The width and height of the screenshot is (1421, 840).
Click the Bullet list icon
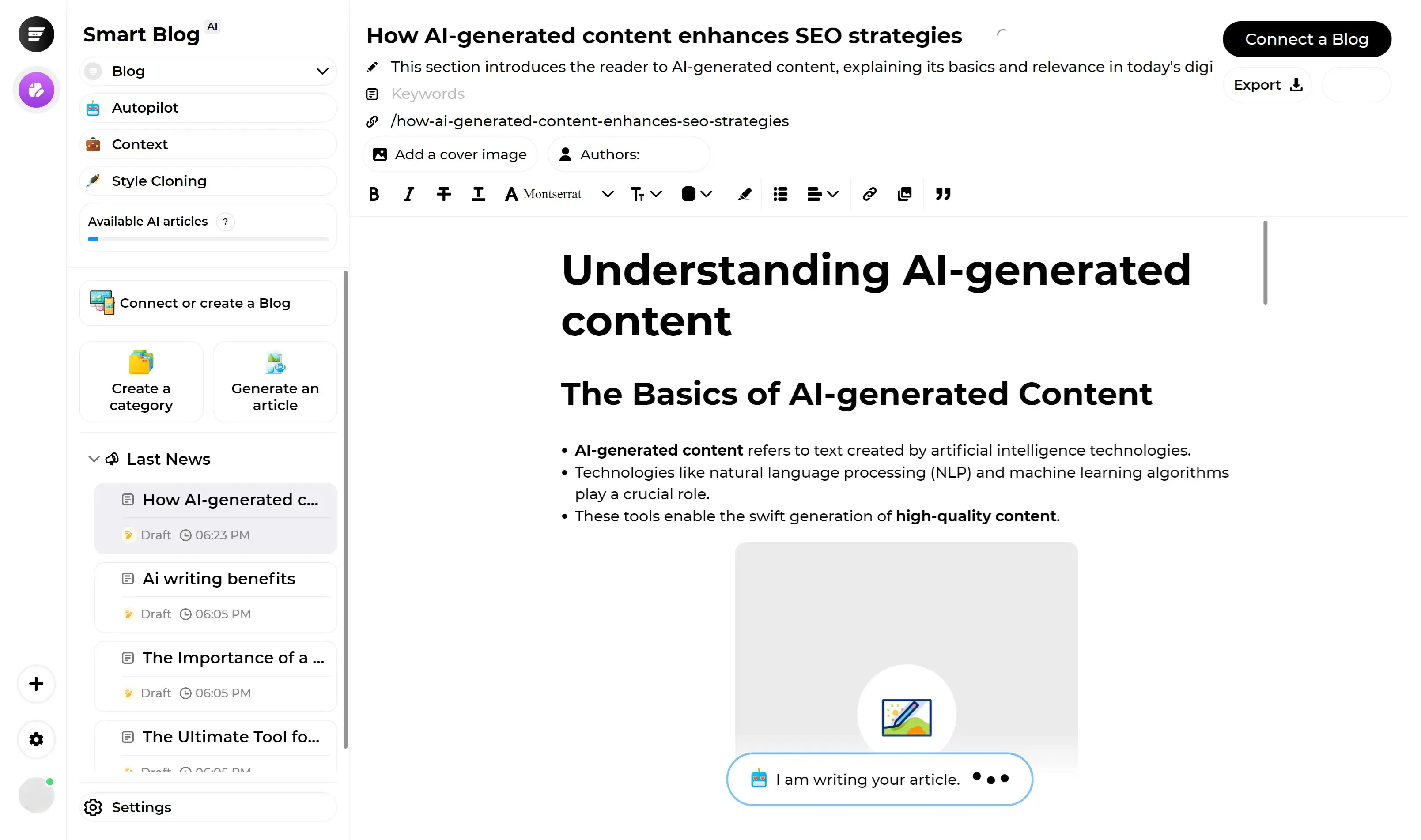tap(781, 194)
